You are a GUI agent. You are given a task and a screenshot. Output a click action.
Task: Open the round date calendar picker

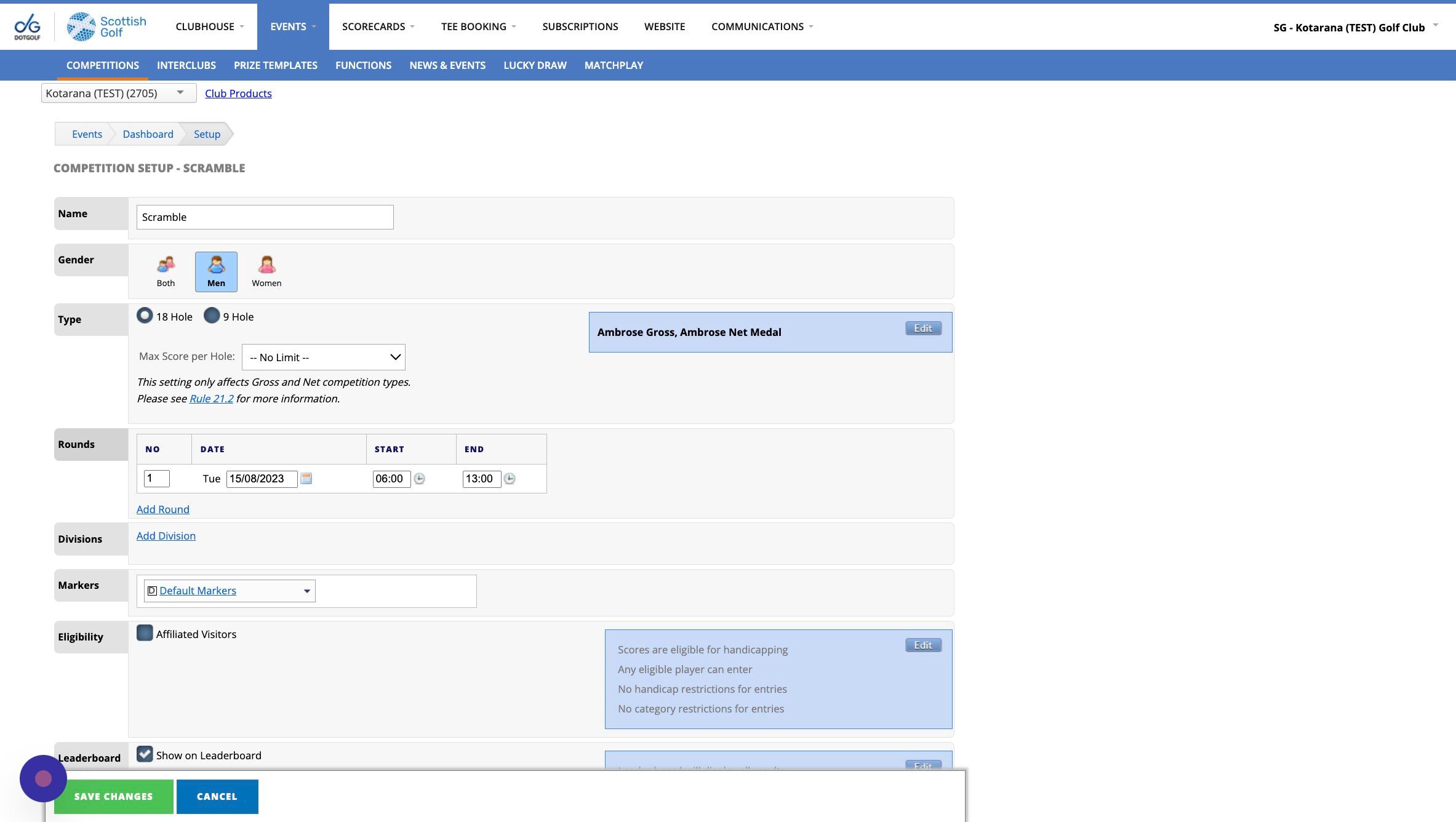[x=306, y=478]
